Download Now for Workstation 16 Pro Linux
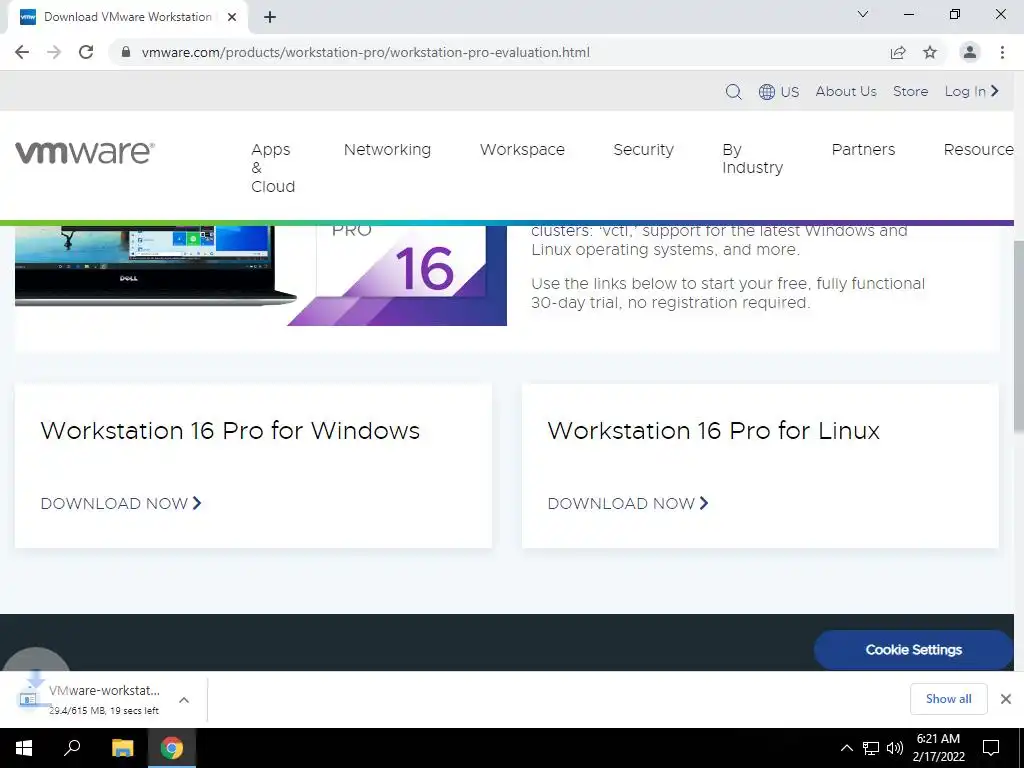 pos(628,504)
